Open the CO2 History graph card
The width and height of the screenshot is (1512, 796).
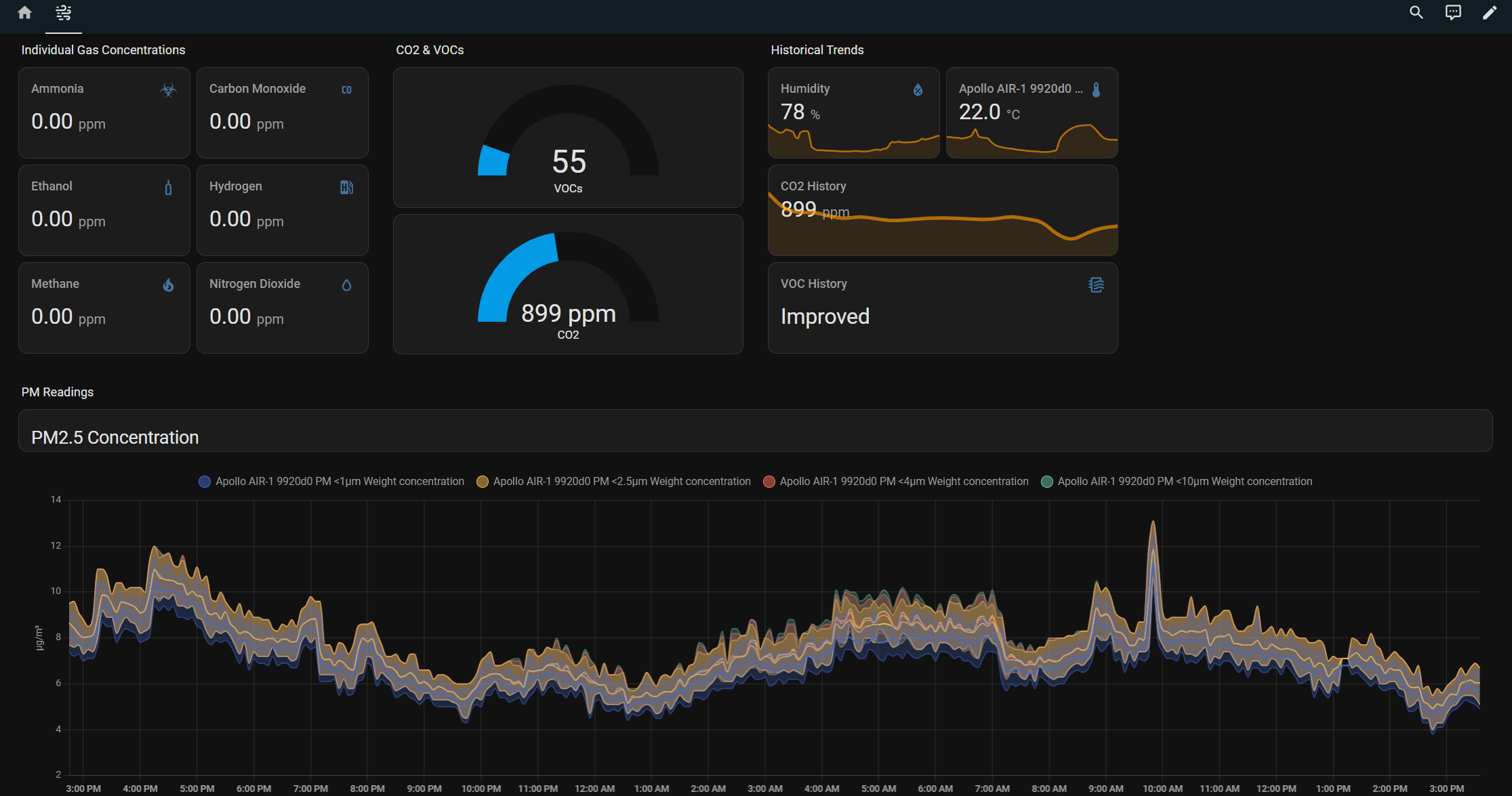click(942, 211)
